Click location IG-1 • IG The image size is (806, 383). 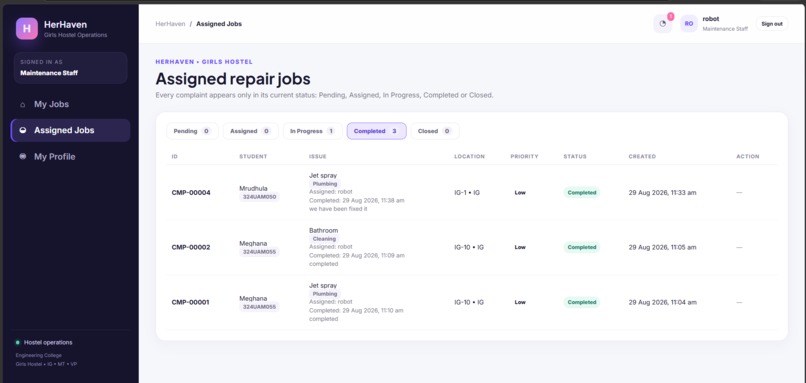coord(467,193)
